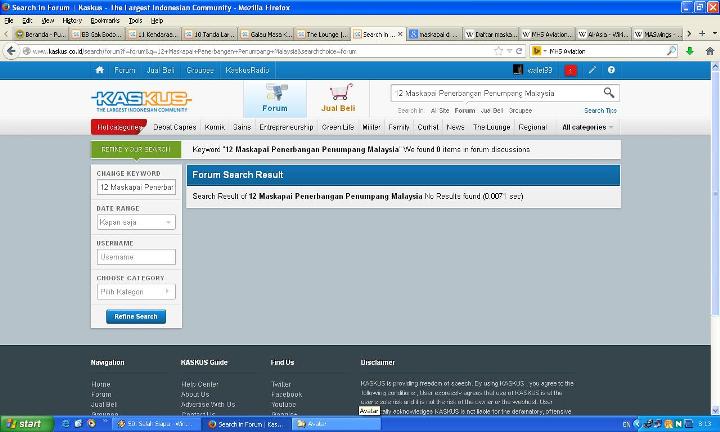Click the KASKUS logo
720x432 pixels.
pyautogui.click(x=141, y=101)
